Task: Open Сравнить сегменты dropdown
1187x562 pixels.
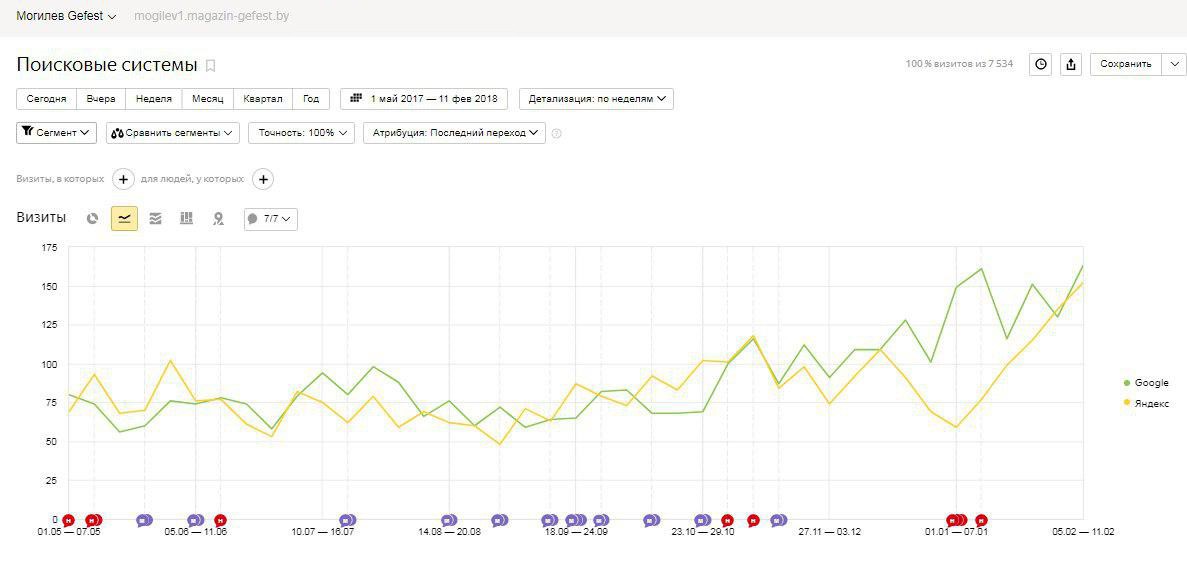Action: (x=173, y=133)
